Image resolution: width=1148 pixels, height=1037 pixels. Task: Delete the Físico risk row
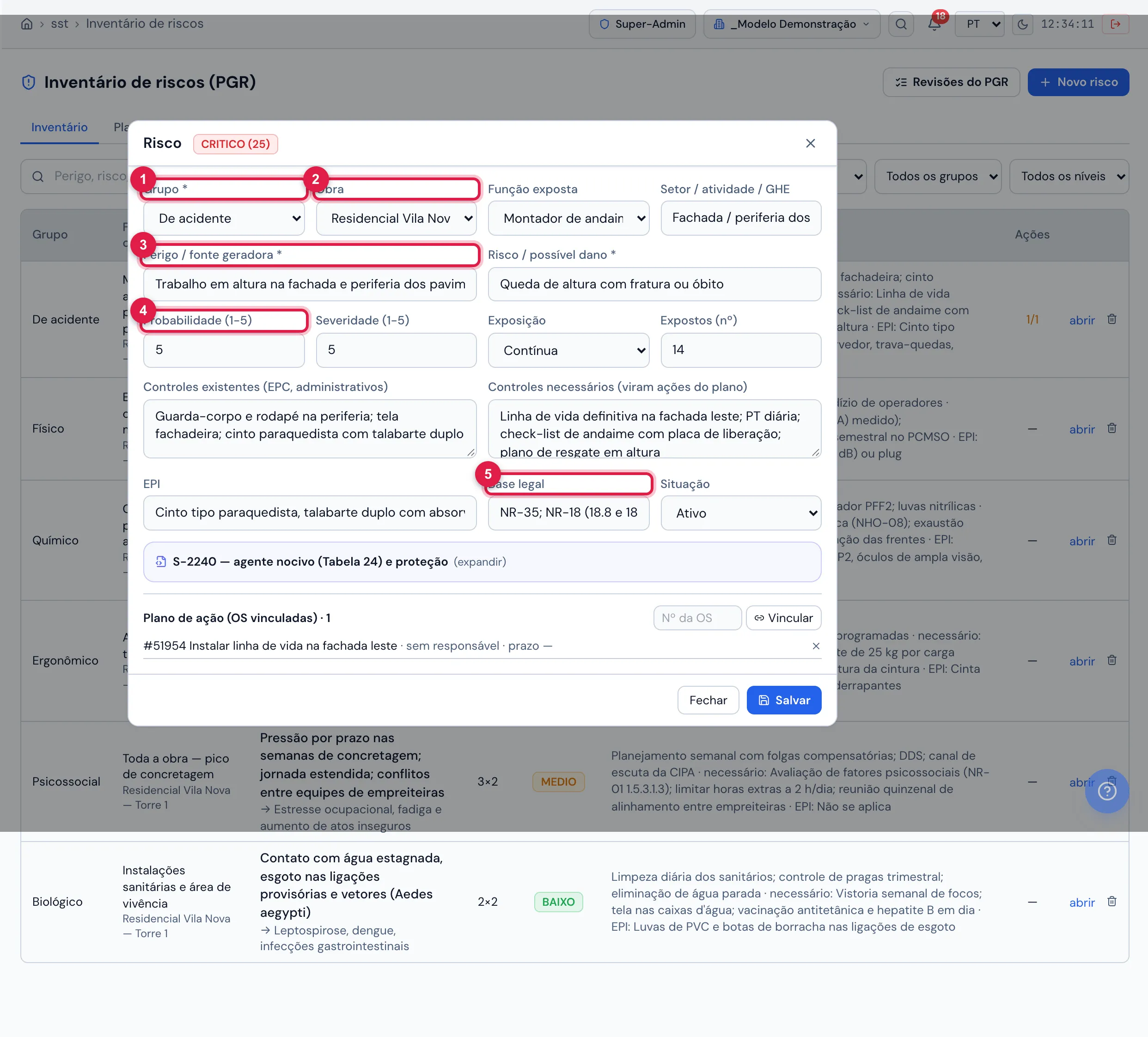click(x=1111, y=427)
